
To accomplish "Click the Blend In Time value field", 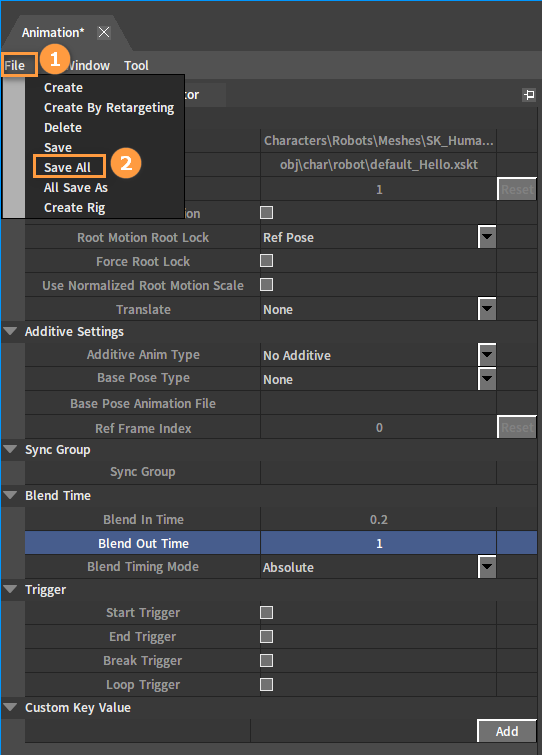I will [x=378, y=520].
